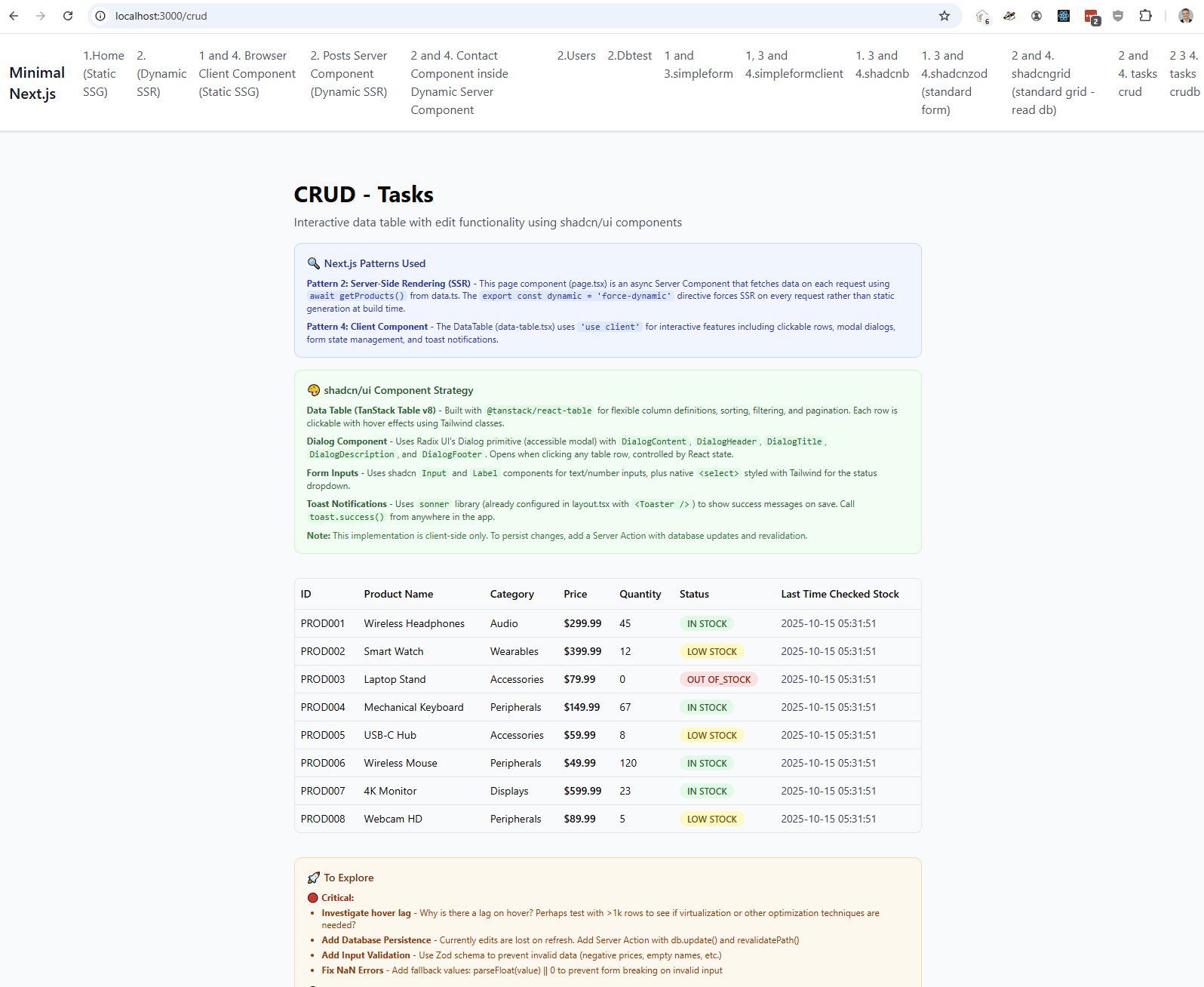
Task: Click the Minimal Next.js site title
Action: tap(37, 83)
